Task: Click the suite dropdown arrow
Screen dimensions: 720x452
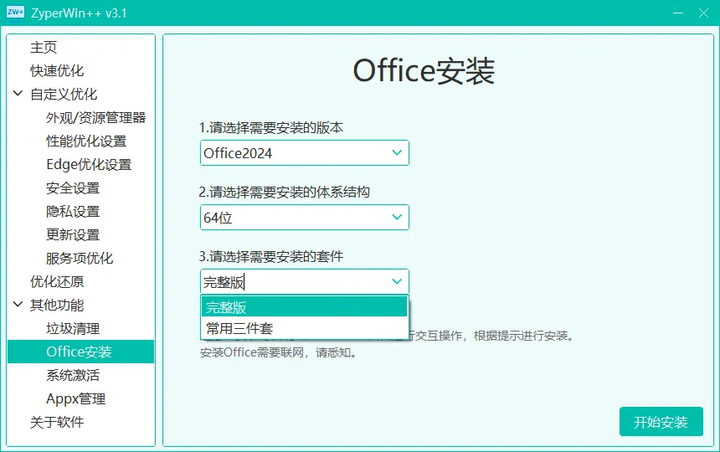Action: (397, 282)
